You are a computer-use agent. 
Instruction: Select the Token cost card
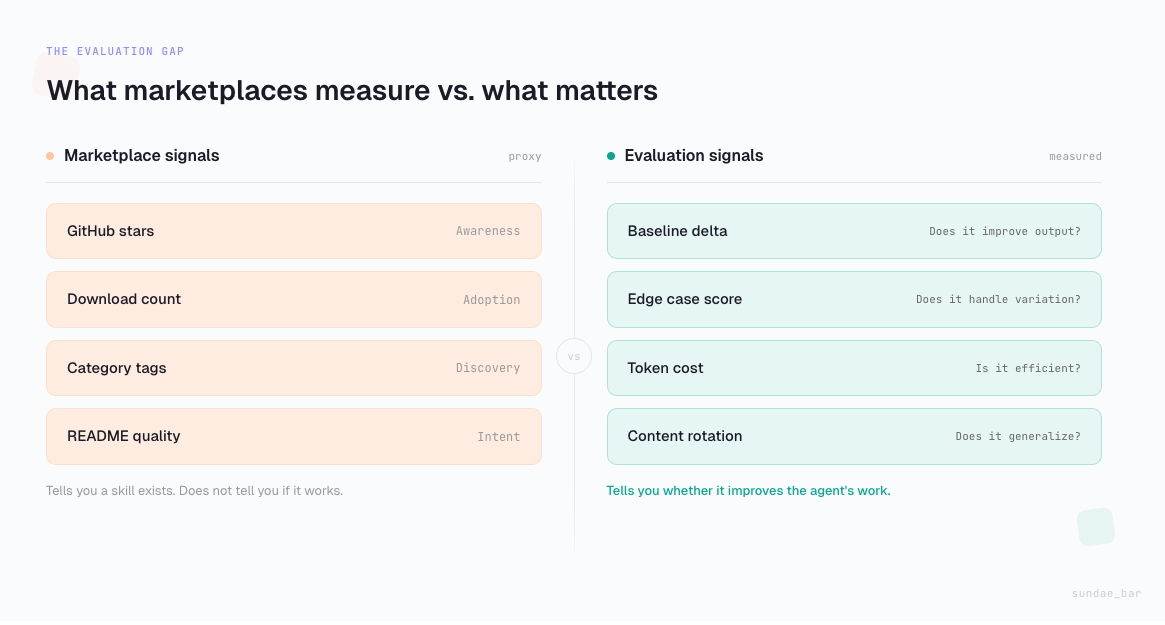pos(853,368)
